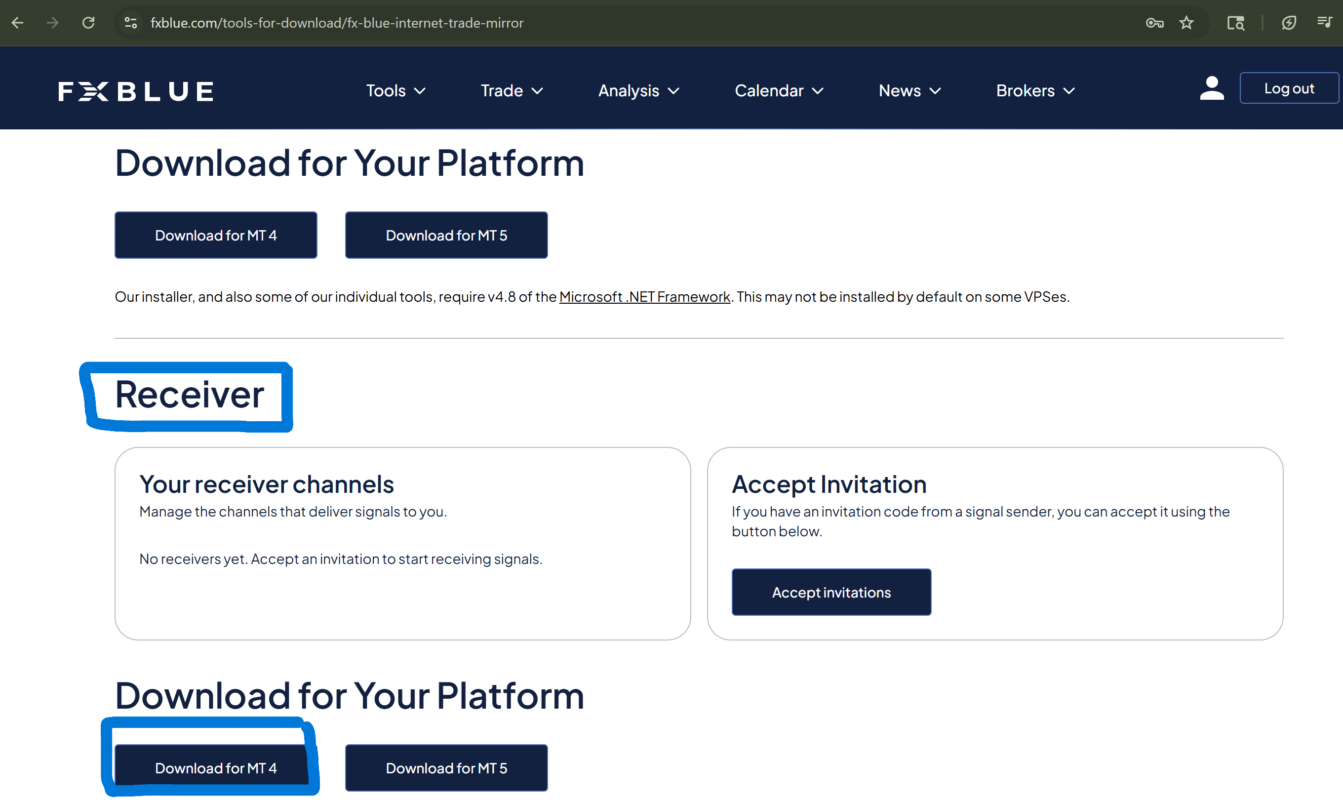The image size is (1343, 800).
Task: Click the Accept invitations button
Action: pos(831,592)
